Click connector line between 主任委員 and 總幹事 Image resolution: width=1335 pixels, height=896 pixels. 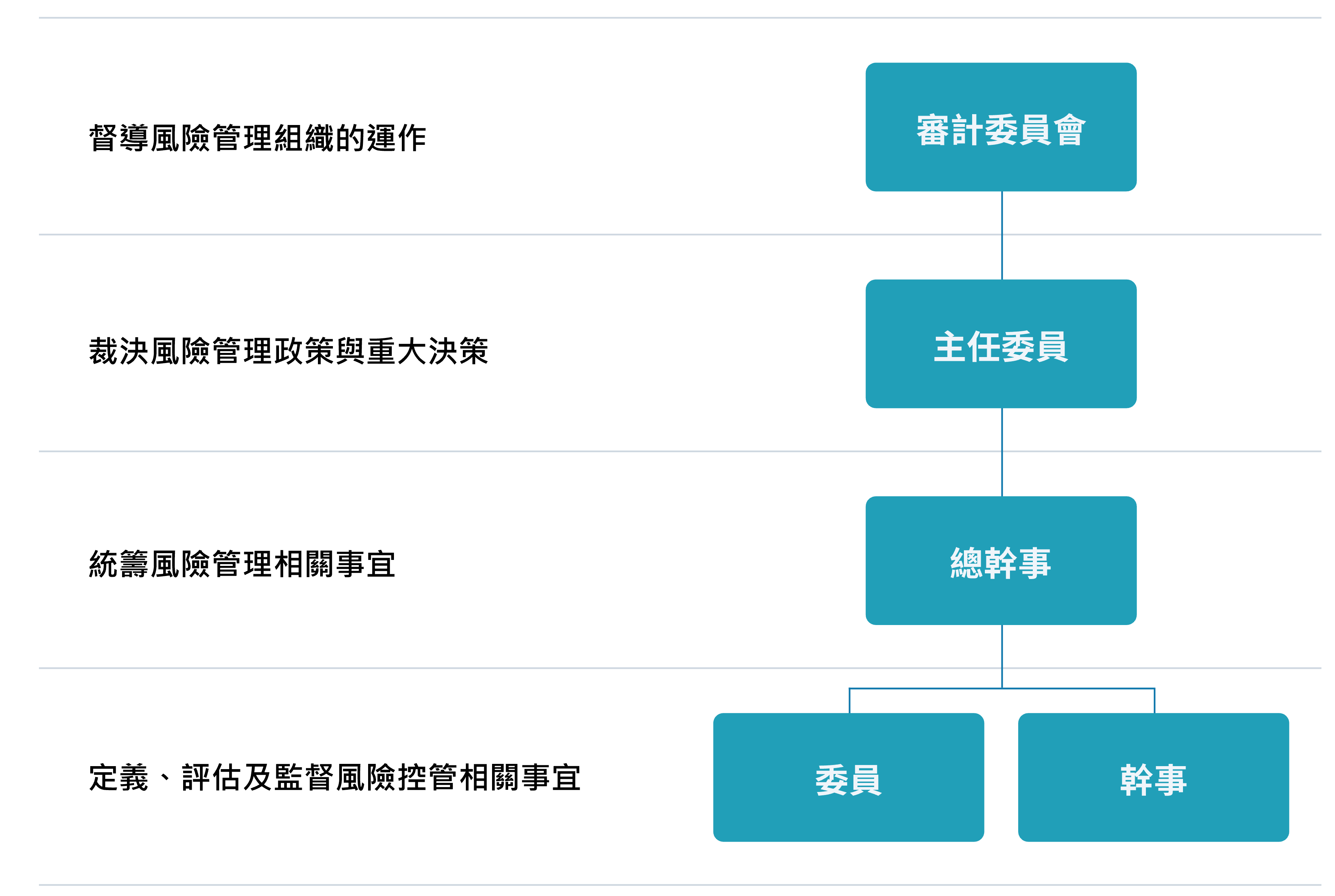point(1002,452)
